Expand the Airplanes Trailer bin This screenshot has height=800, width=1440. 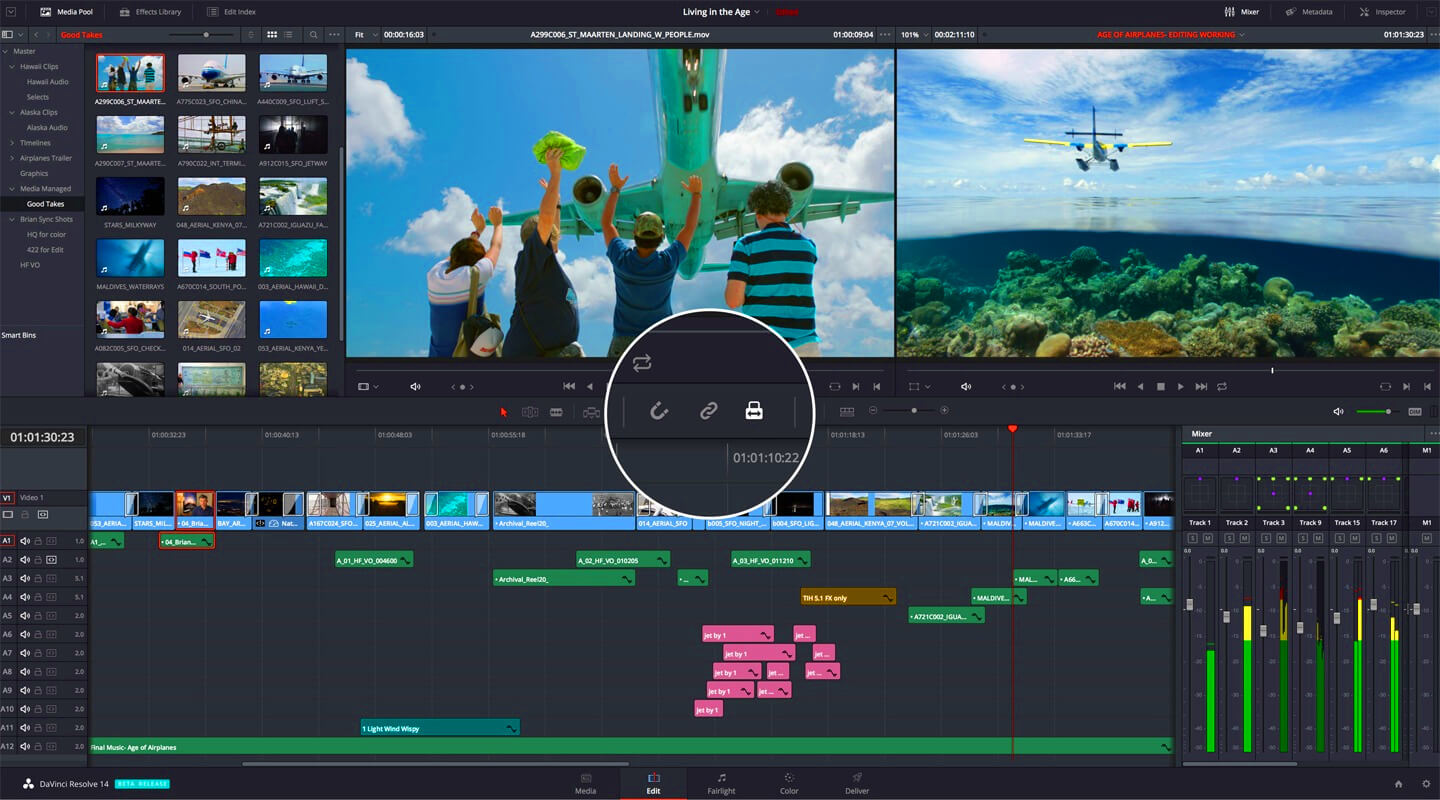coord(13,158)
